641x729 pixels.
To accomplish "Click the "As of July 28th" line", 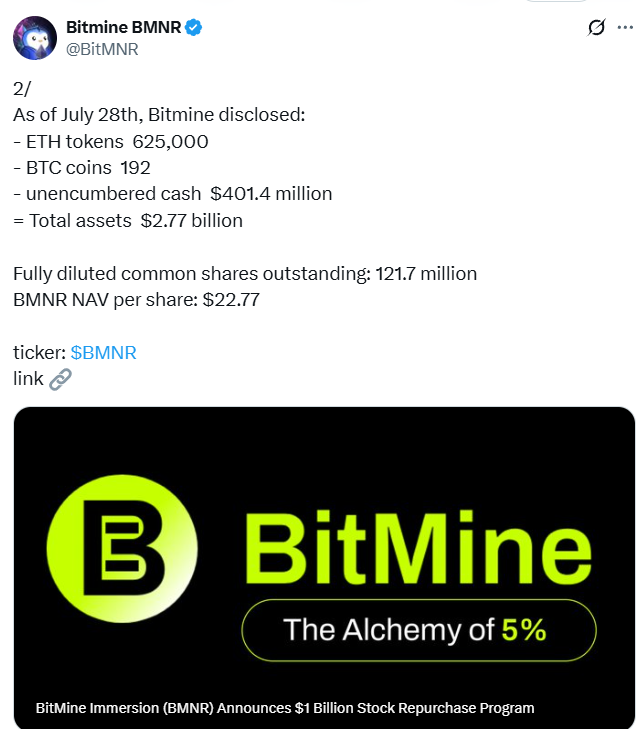I will click(159, 115).
